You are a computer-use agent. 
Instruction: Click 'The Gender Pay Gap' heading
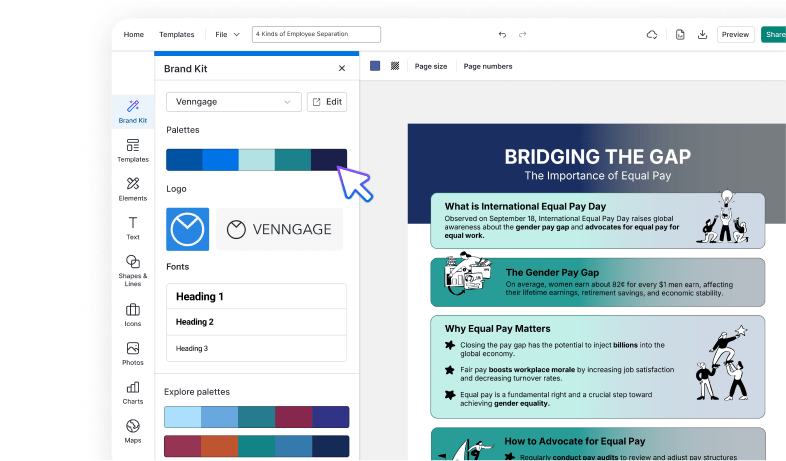(x=552, y=273)
